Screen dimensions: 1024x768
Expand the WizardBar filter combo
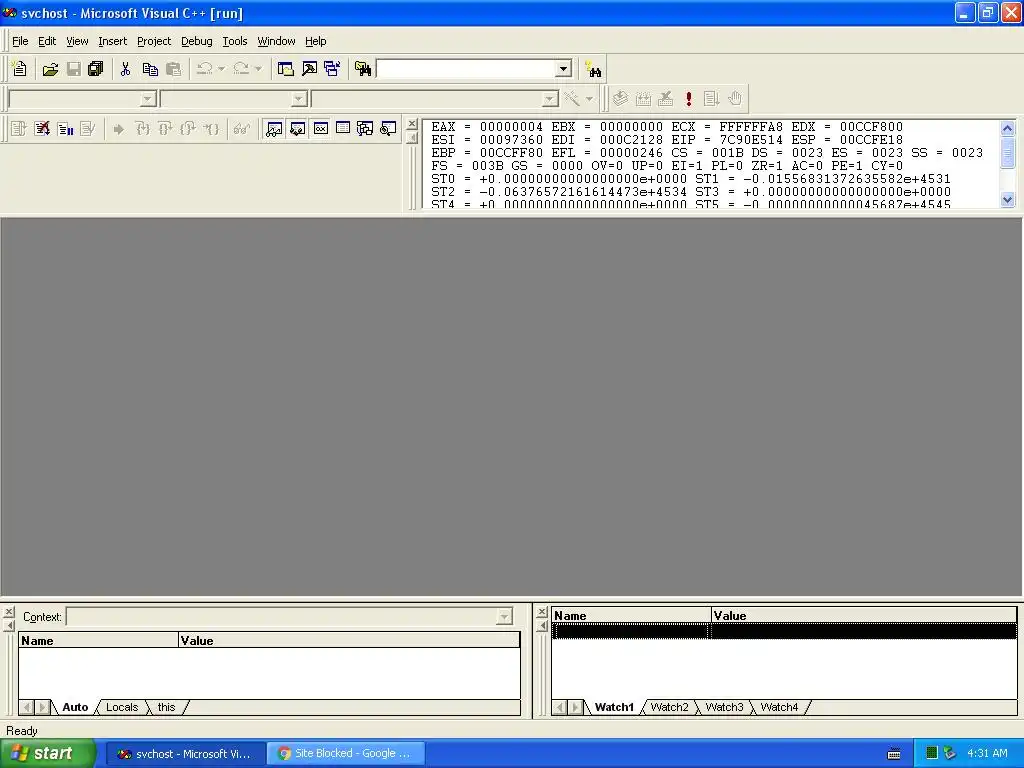pos(299,99)
